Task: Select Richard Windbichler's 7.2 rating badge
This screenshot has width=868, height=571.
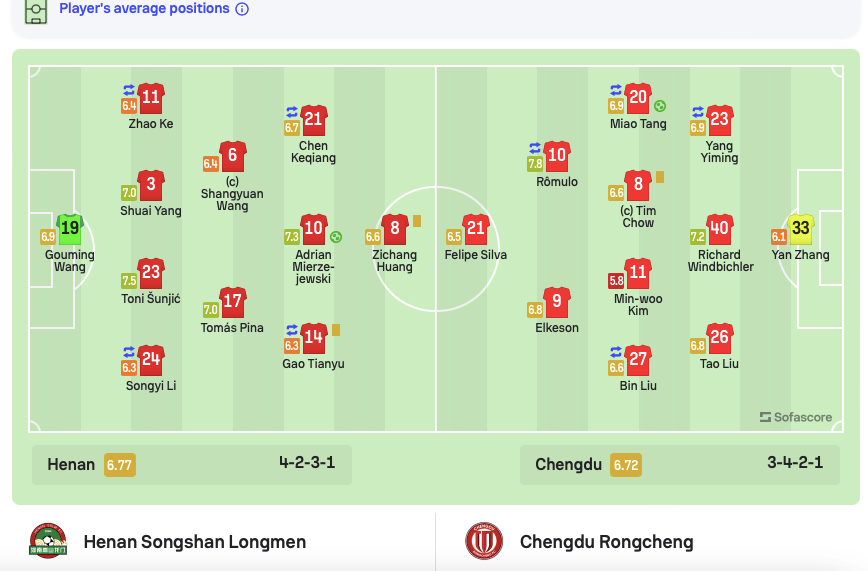Action: [697, 237]
